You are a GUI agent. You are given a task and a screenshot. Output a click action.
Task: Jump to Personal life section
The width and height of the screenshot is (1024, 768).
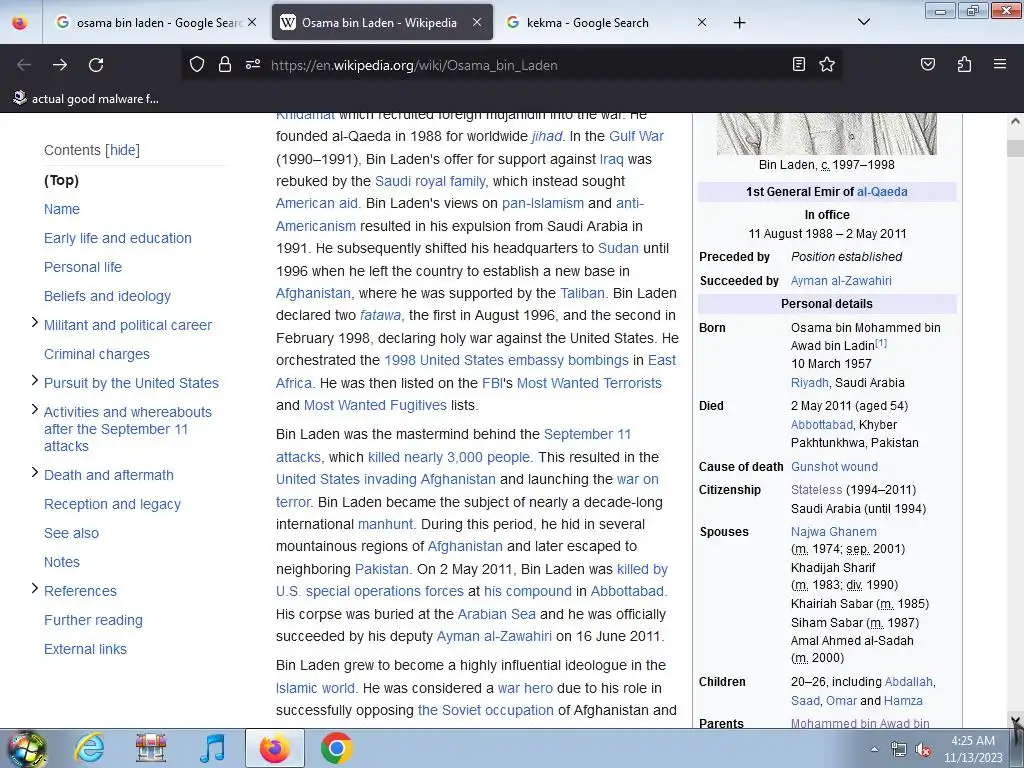click(83, 267)
